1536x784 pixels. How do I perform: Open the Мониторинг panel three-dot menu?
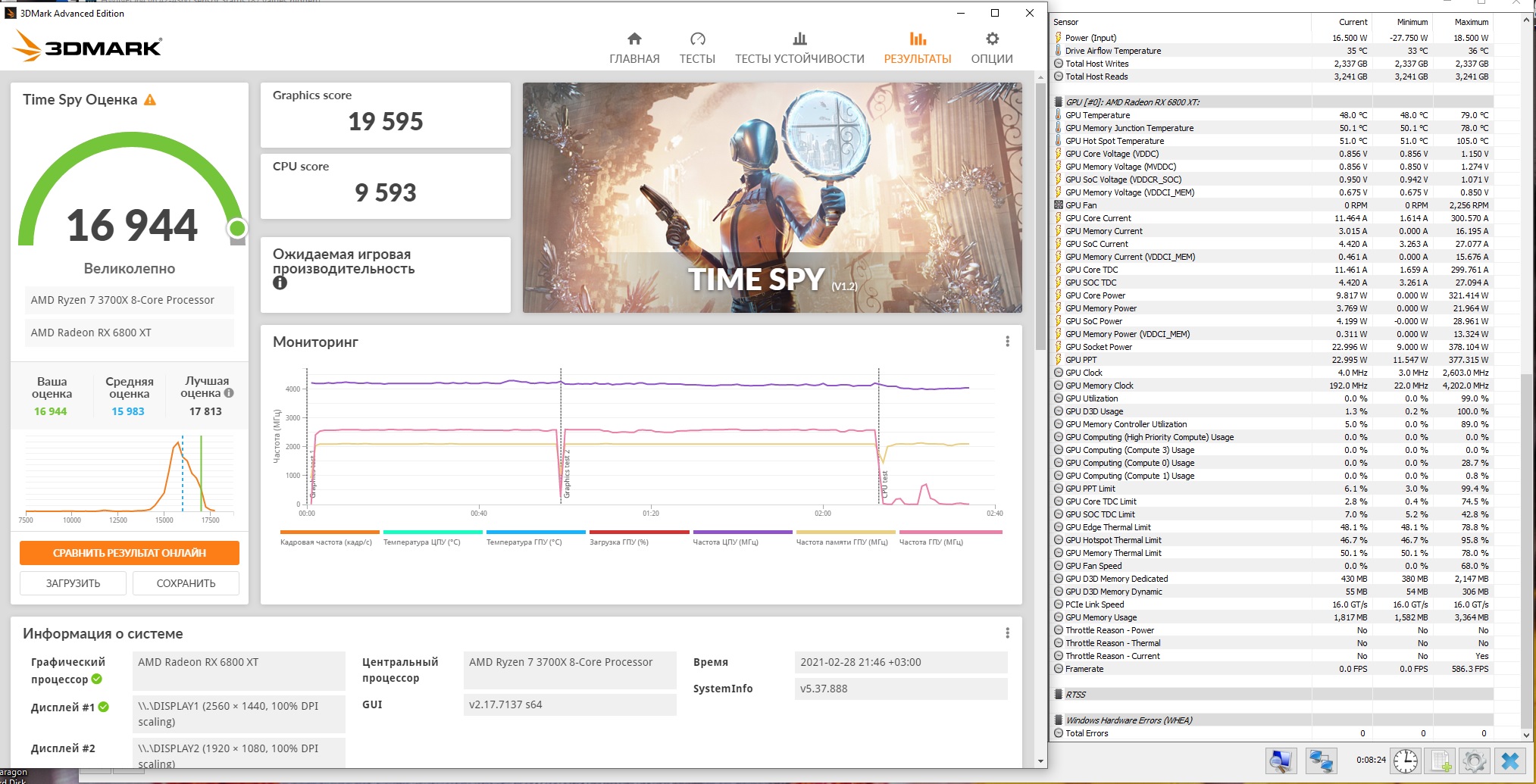[x=1007, y=342]
